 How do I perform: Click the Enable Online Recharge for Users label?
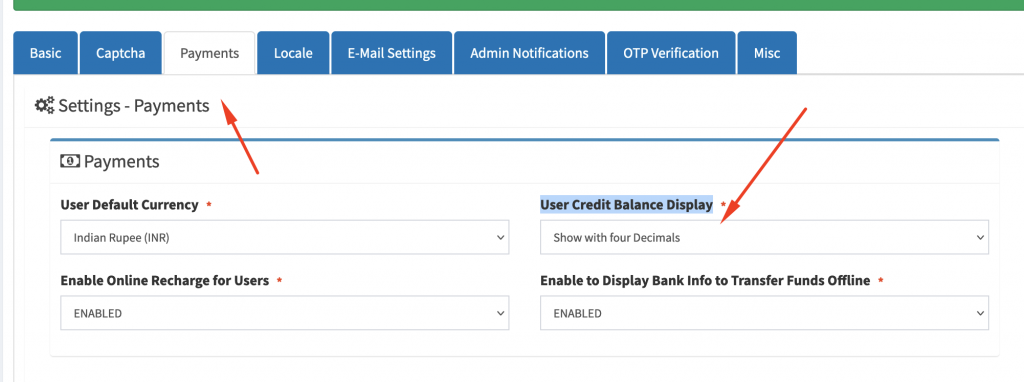[x=165, y=281]
